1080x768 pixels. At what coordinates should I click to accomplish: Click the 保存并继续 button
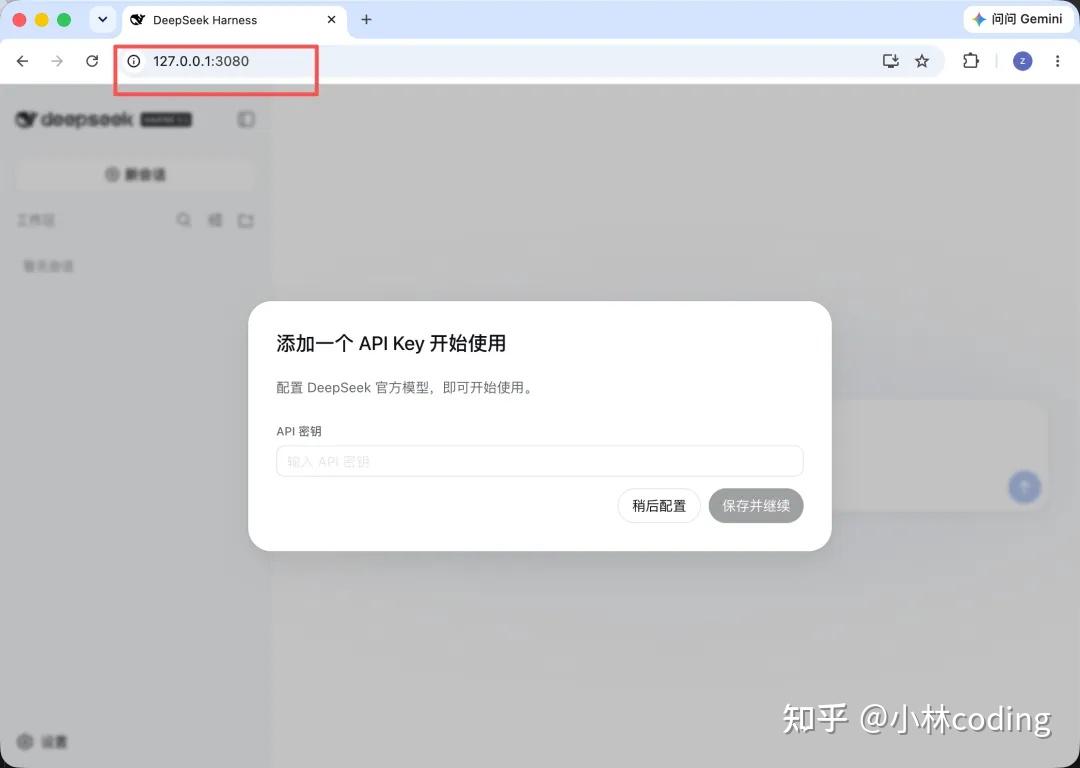click(x=756, y=506)
